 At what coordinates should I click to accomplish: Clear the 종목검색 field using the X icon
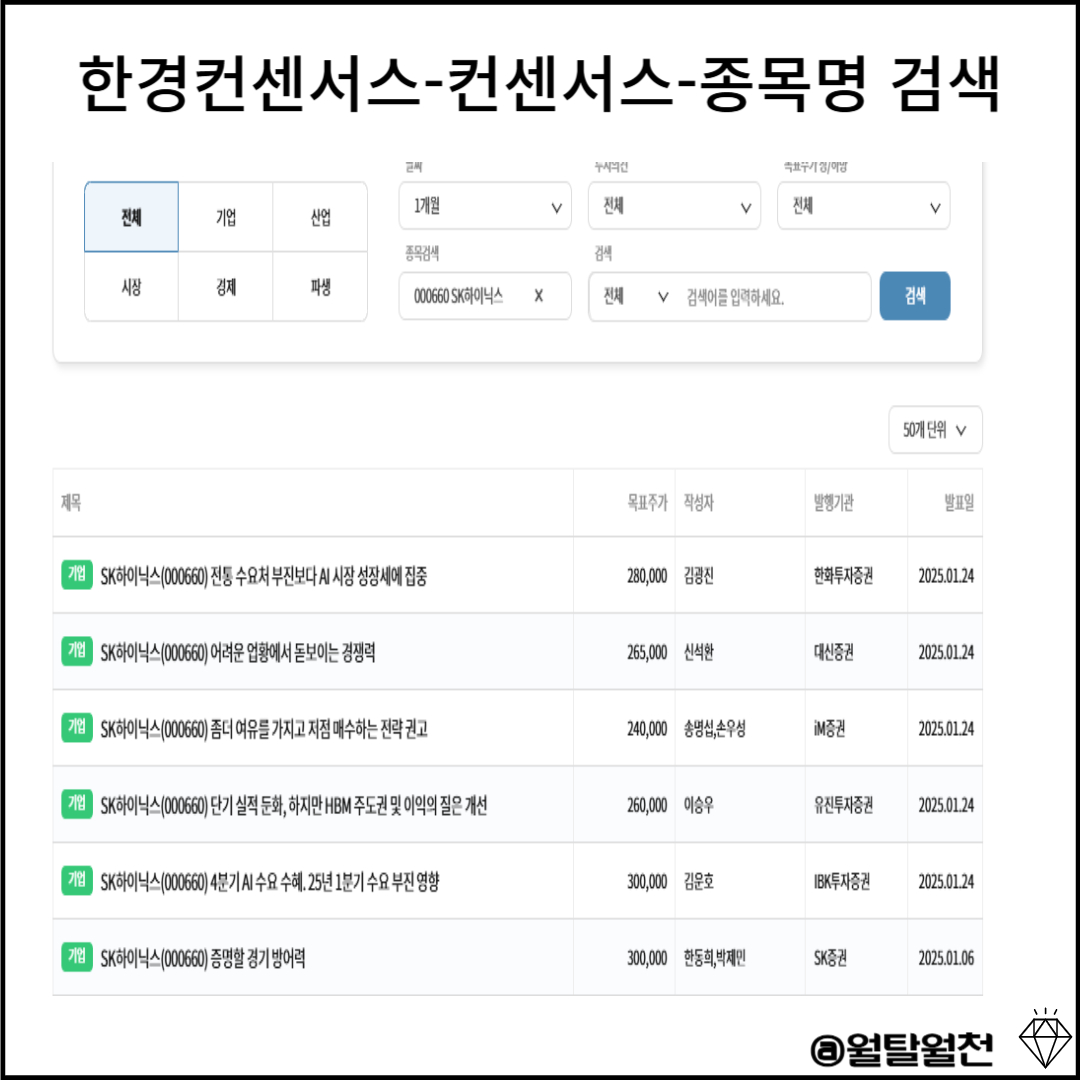pos(538,296)
